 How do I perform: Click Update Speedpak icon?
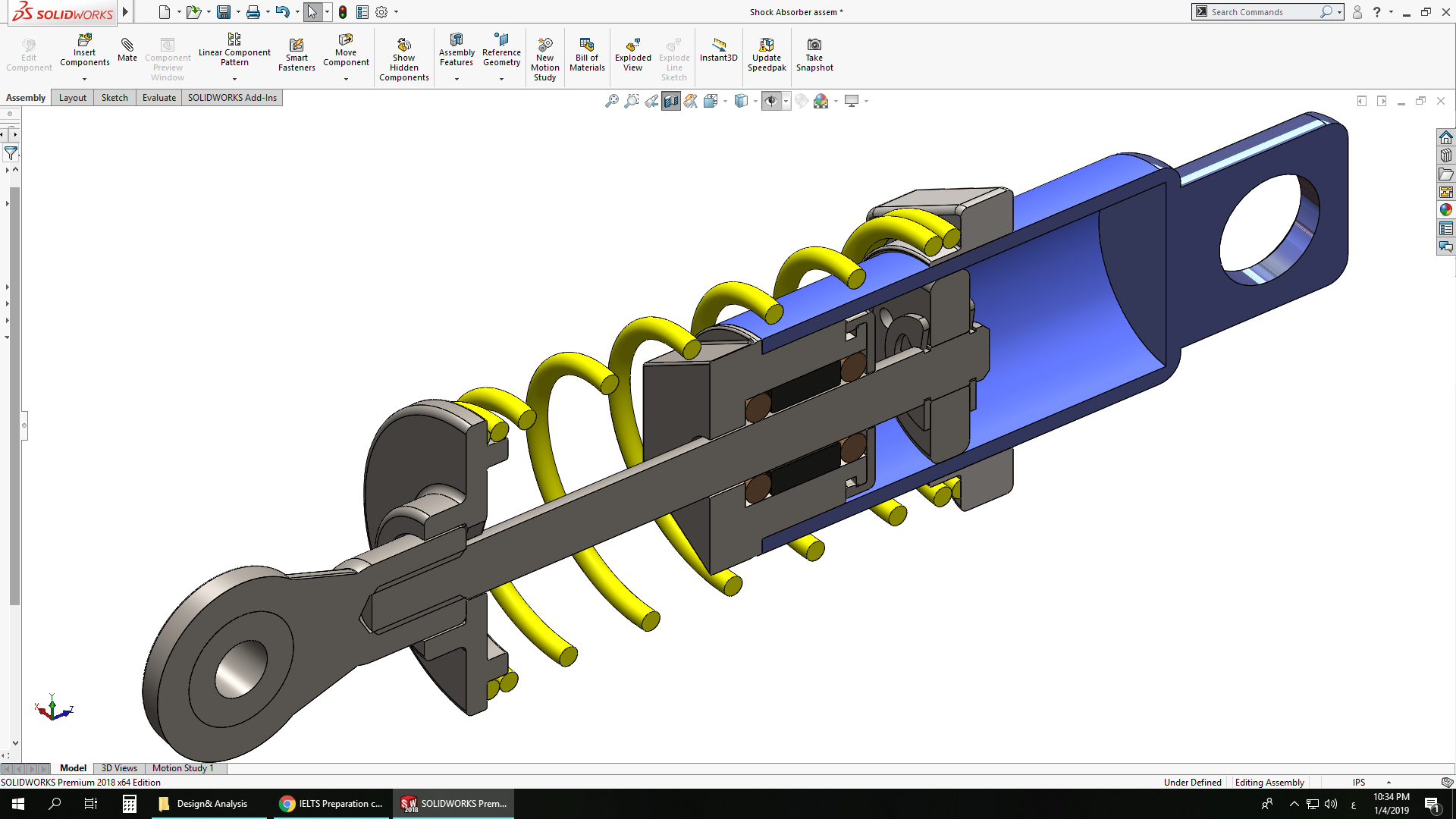coord(766,45)
